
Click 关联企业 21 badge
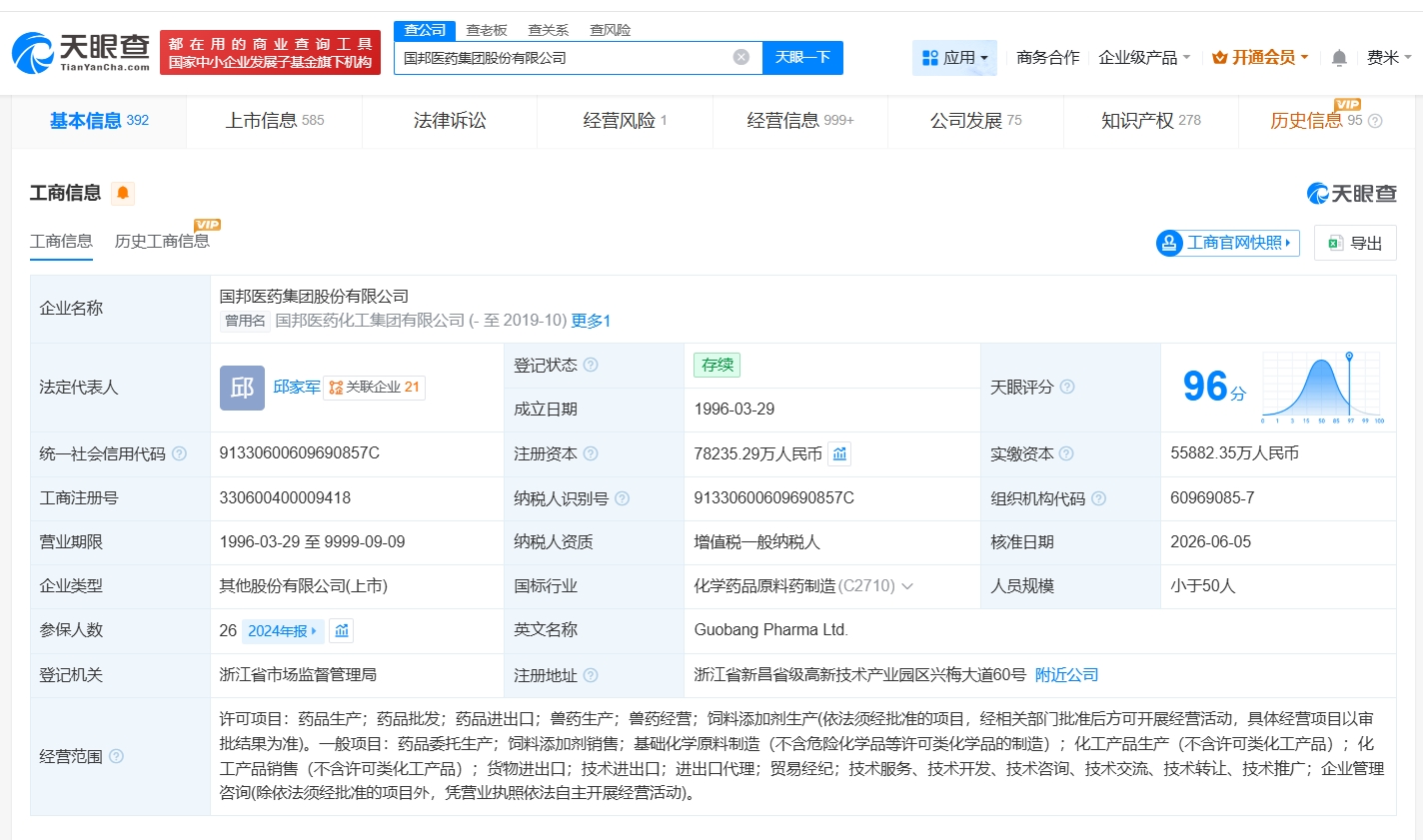pyautogui.click(x=375, y=388)
